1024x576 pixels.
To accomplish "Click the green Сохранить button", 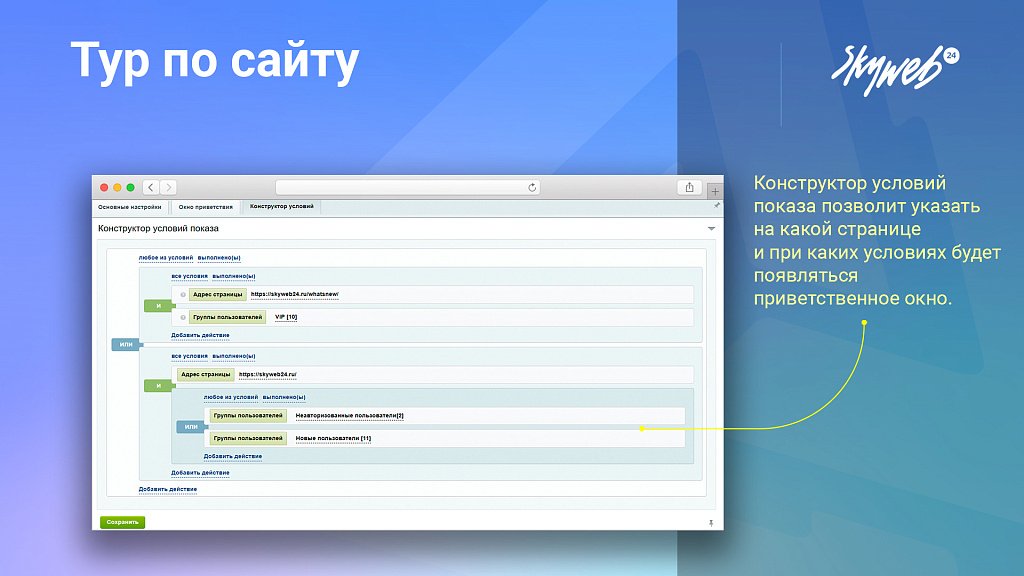I will [124, 523].
